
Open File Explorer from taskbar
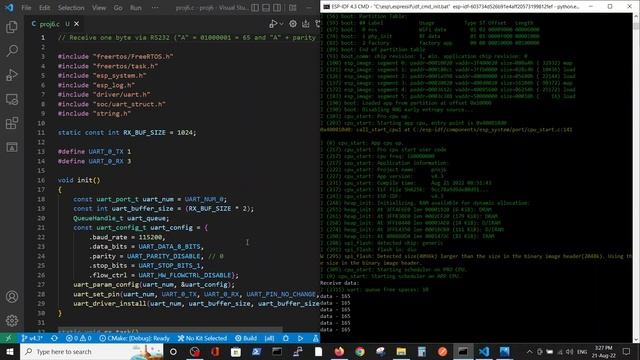401,352
